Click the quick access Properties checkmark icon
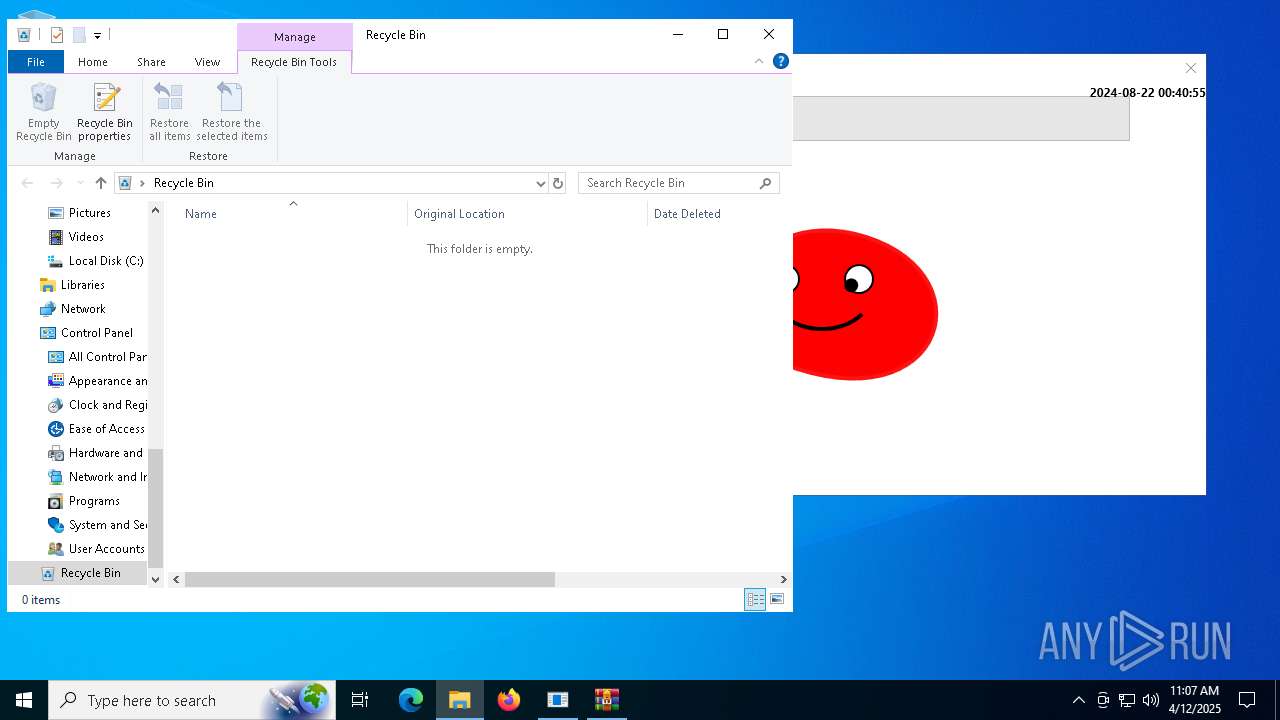This screenshot has height=720, width=1280. (x=56, y=35)
